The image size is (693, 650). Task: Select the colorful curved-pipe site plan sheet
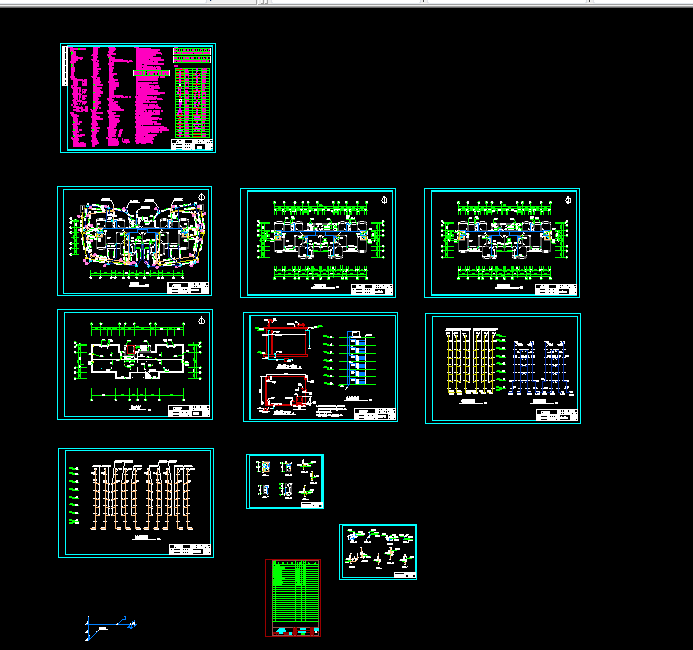134,241
